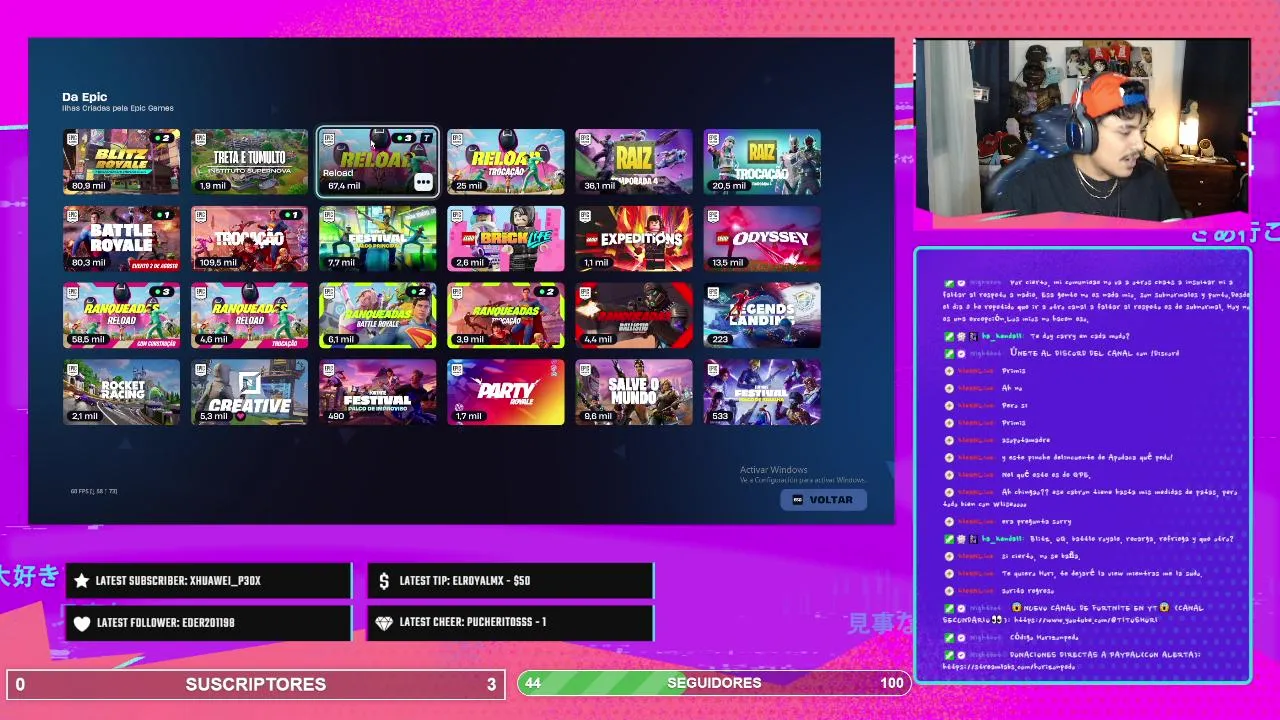The width and height of the screenshot is (1280, 720).
Task: Select the Blitz Royale mode tile
Action: 121,161
